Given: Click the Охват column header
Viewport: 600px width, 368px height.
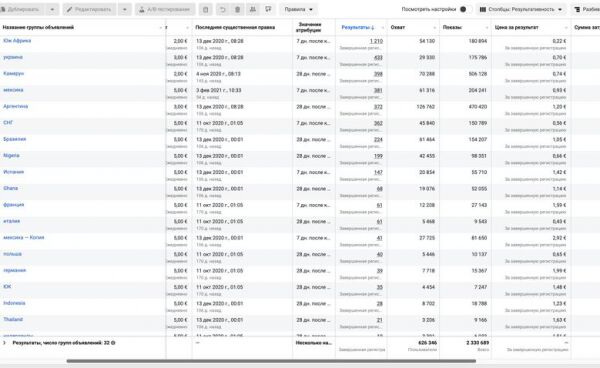Looking at the screenshot, I should point(398,28).
